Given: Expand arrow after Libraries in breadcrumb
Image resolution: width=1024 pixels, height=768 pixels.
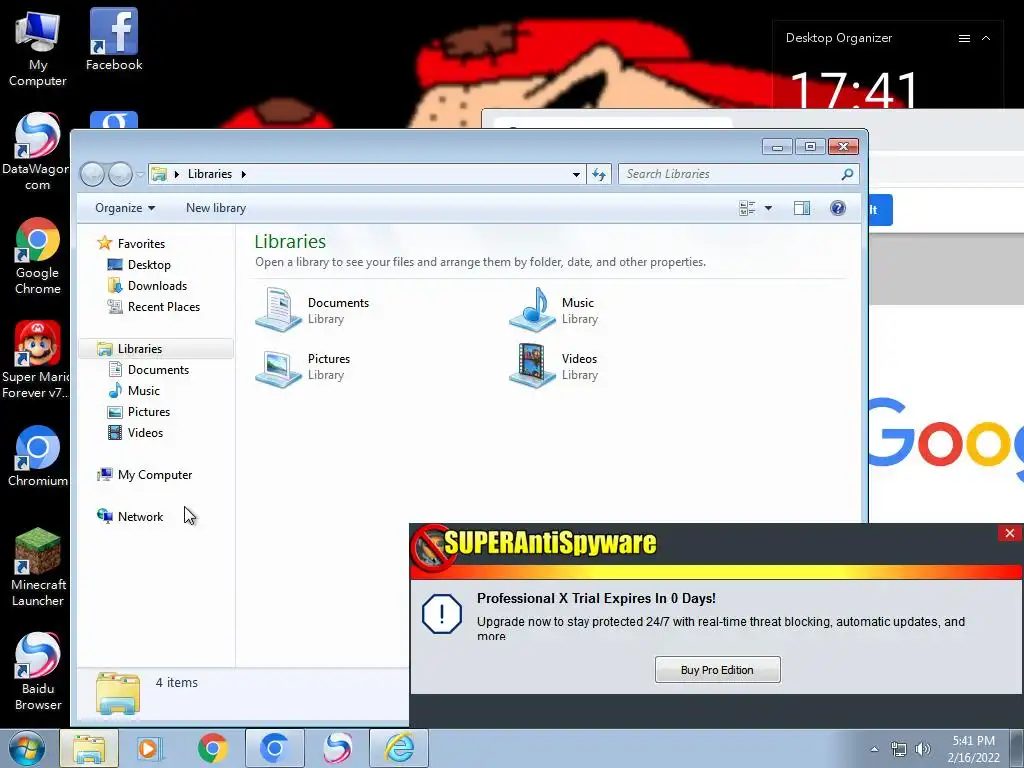Looking at the screenshot, I should pyautogui.click(x=244, y=174).
